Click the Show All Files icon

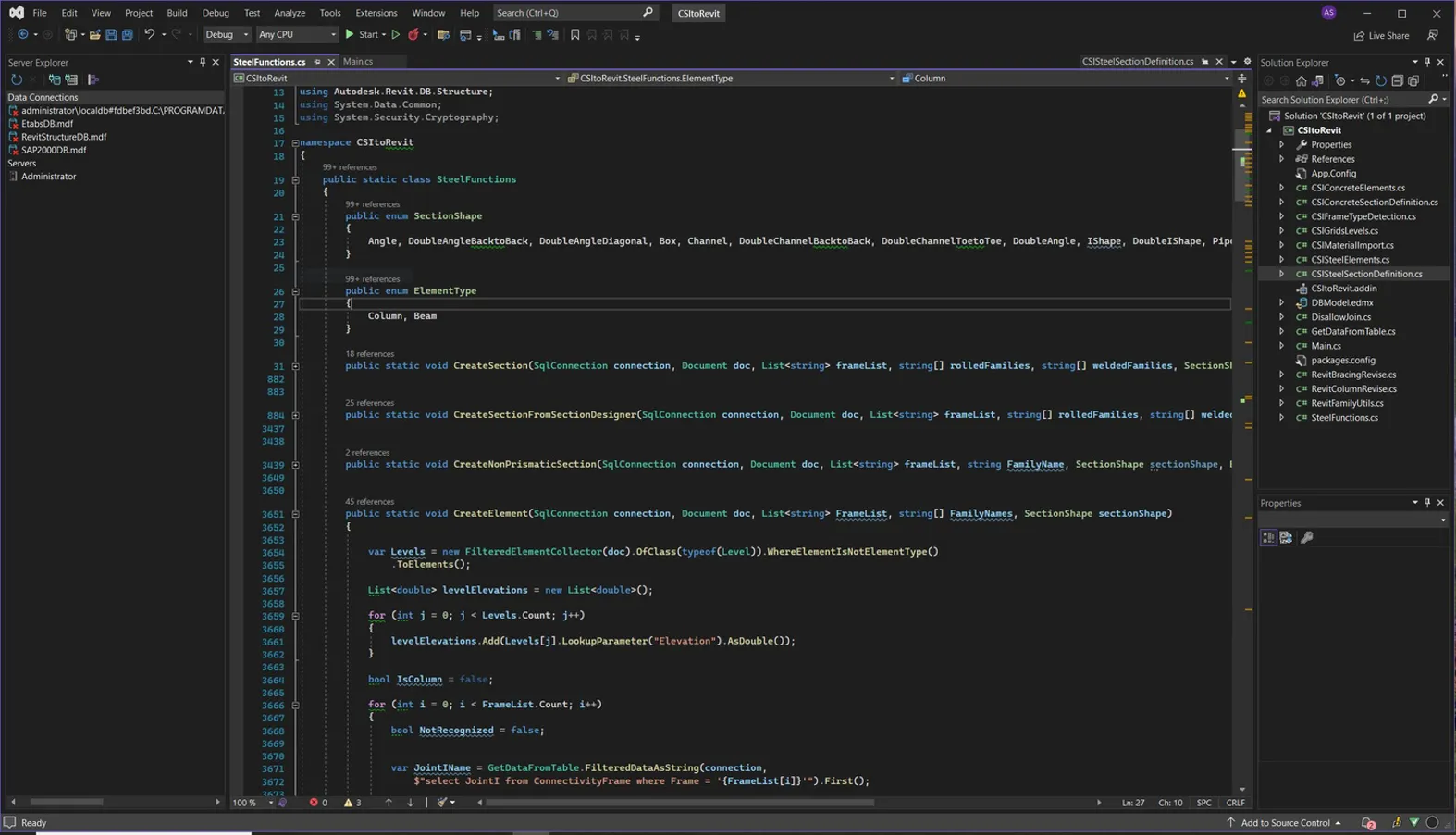pos(1413,81)
